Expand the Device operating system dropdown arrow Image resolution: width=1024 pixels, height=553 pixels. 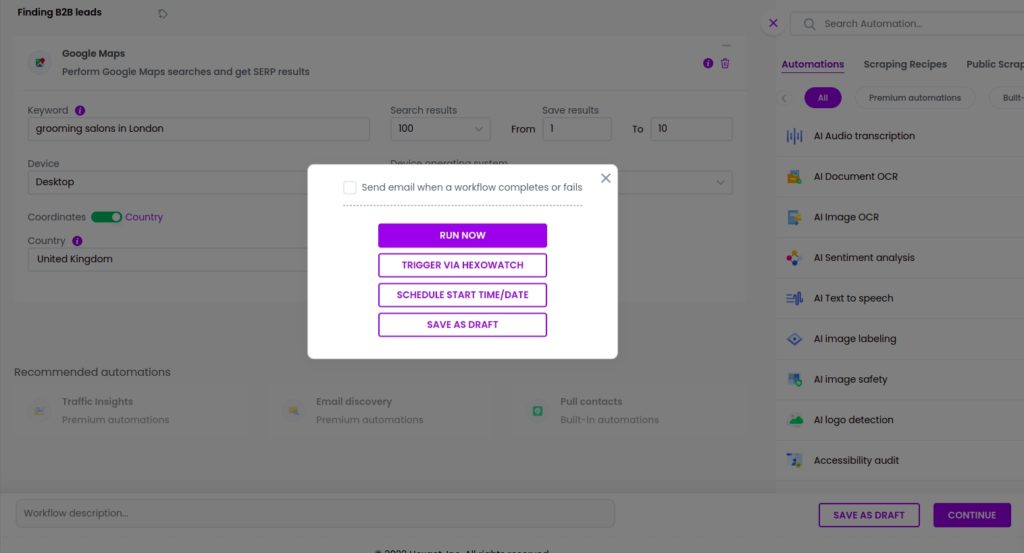720,182
